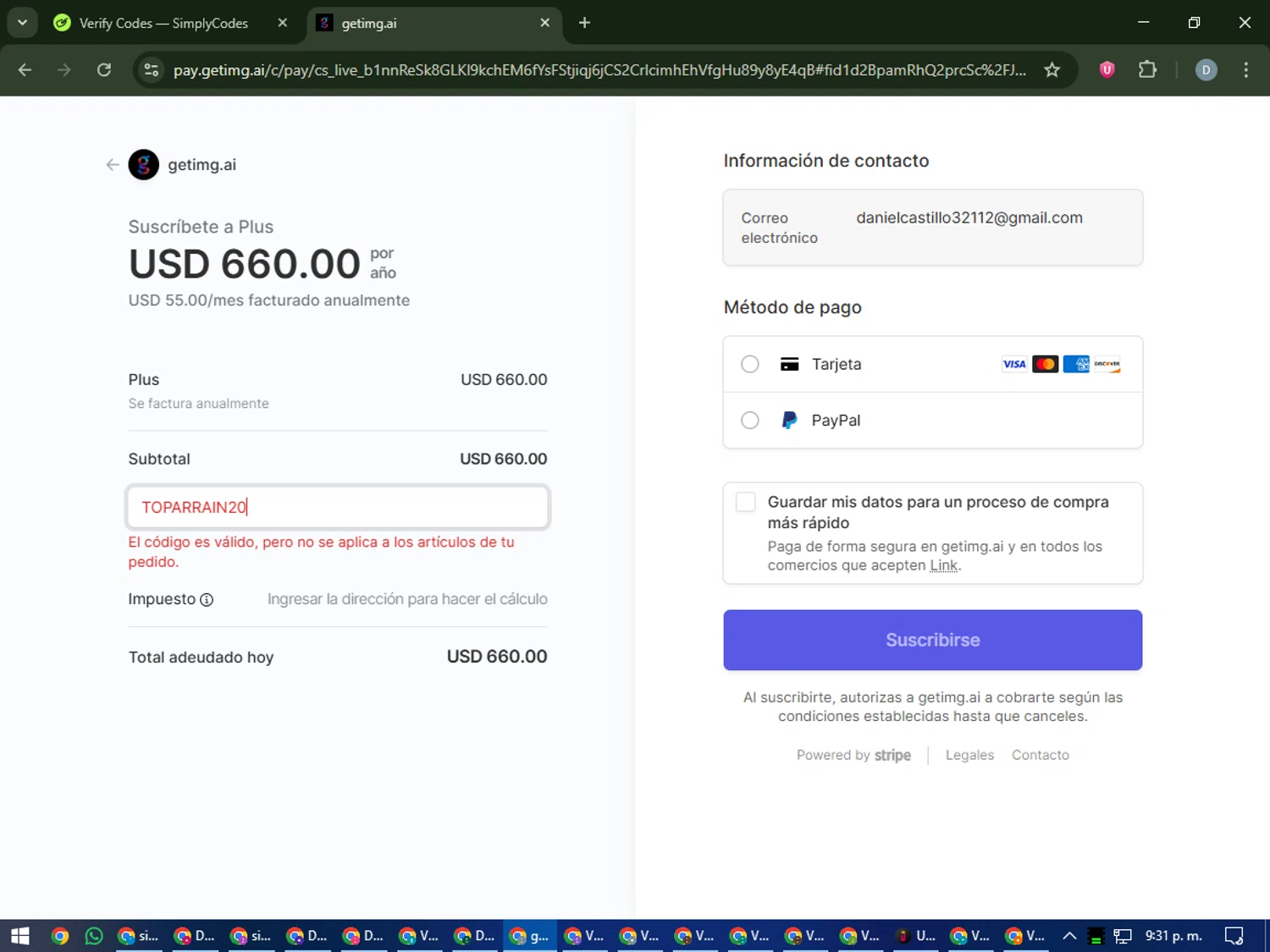Open the network icon in the tray
This screenshot has width=1270, height=952.
1123,936
